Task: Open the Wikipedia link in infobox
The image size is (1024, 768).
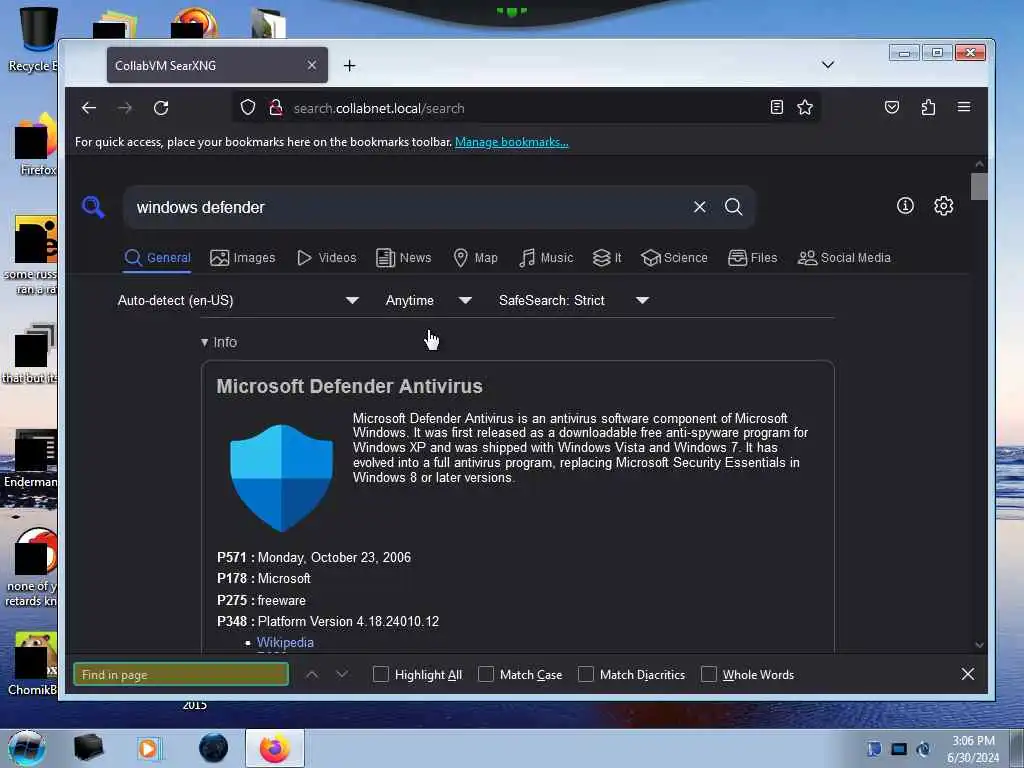Action: coord(285,643)
